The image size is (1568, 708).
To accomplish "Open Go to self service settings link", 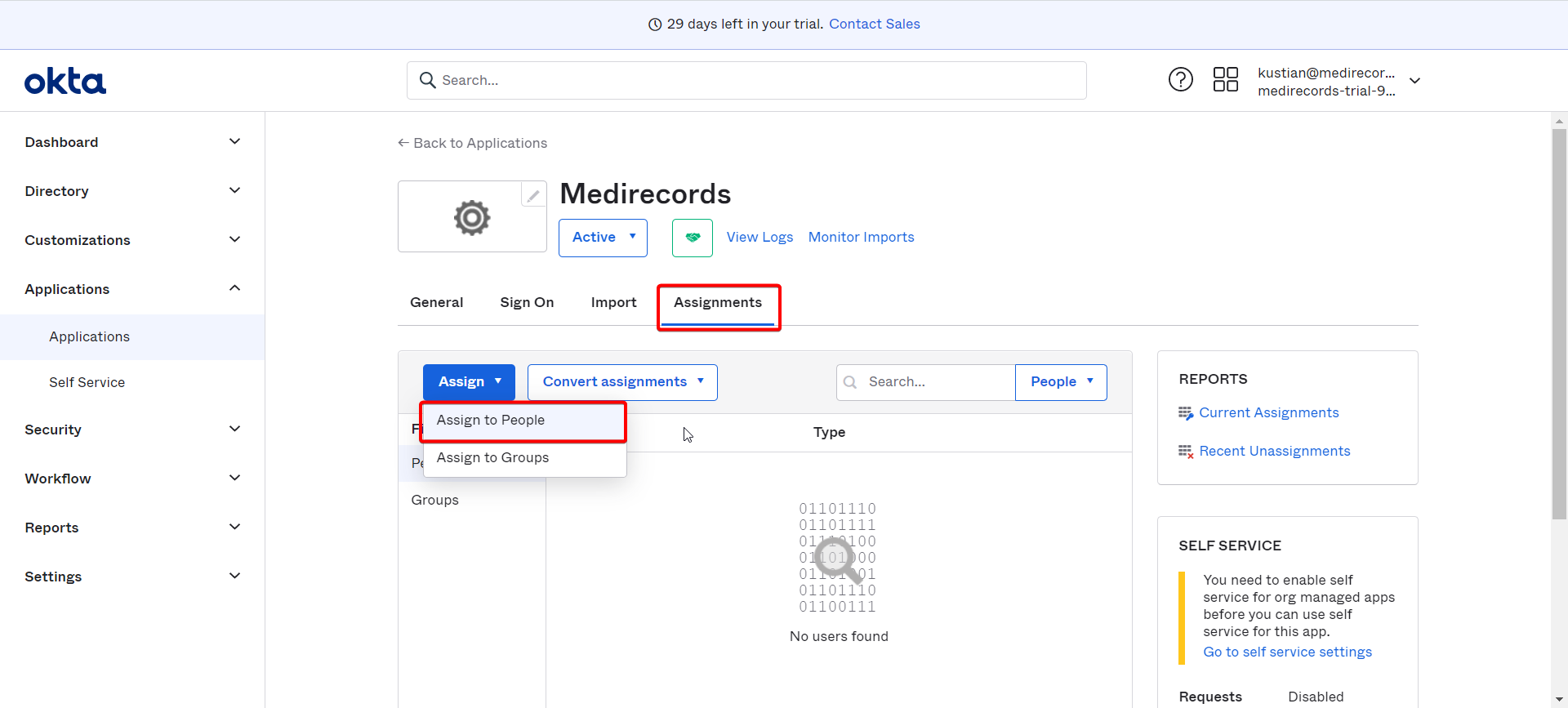I will tap(1287, 652).
